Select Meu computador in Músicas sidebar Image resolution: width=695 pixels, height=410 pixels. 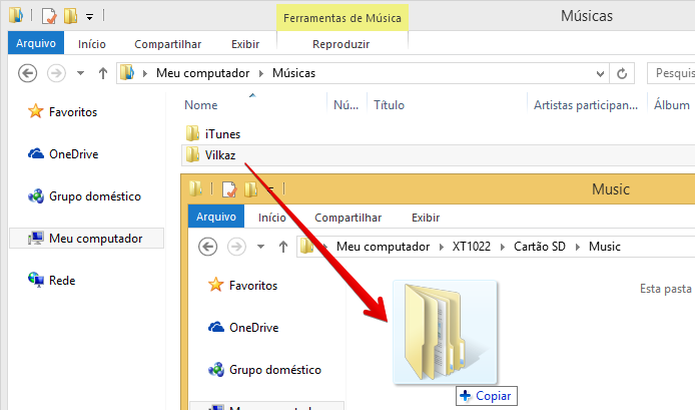pyautogui.click(x=86, y=238)
